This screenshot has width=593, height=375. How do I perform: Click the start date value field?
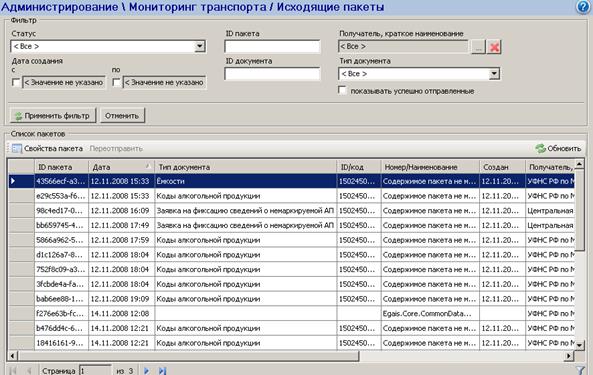click(64, 82)
